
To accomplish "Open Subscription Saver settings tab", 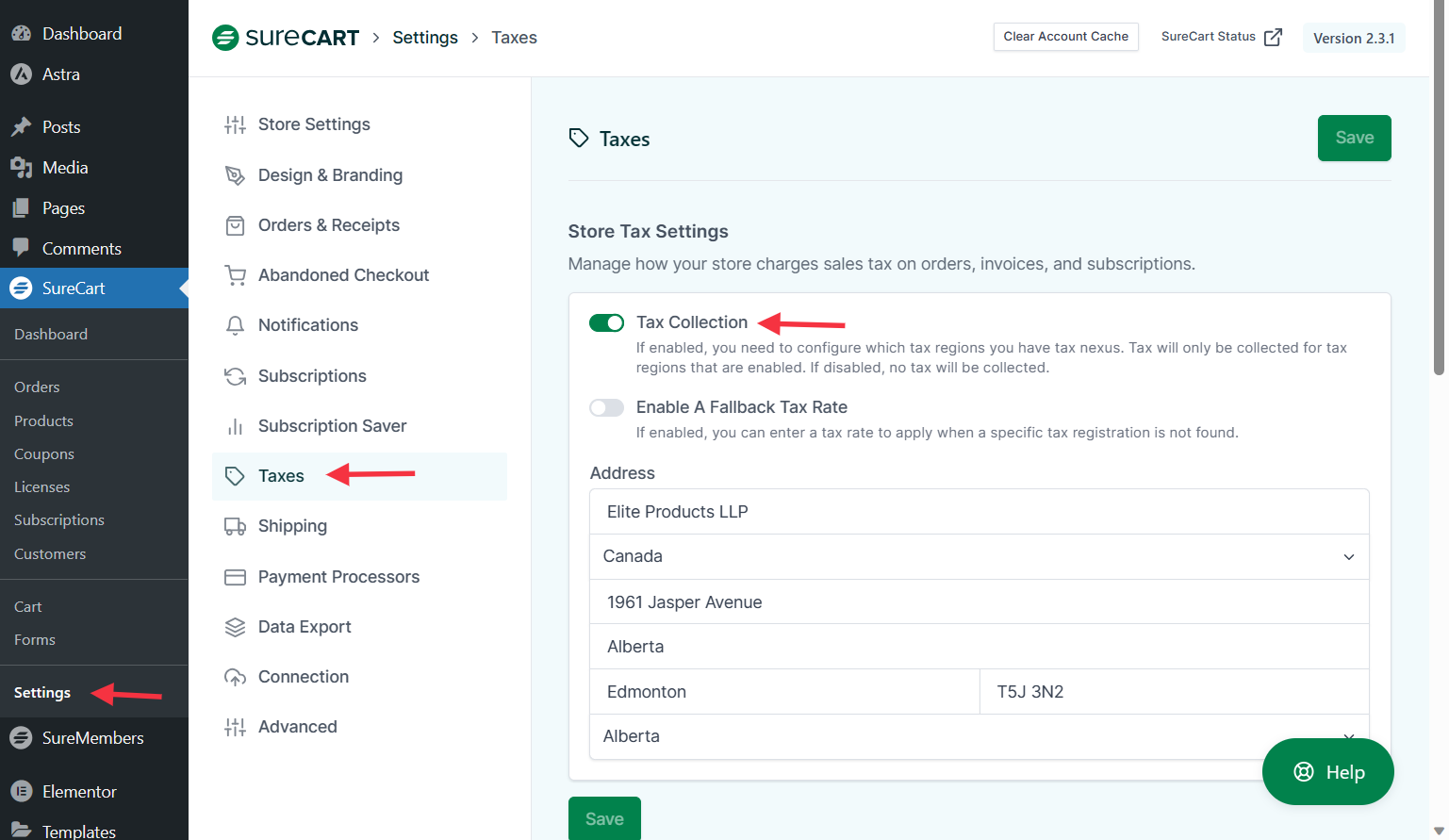I will pos(332,426).
